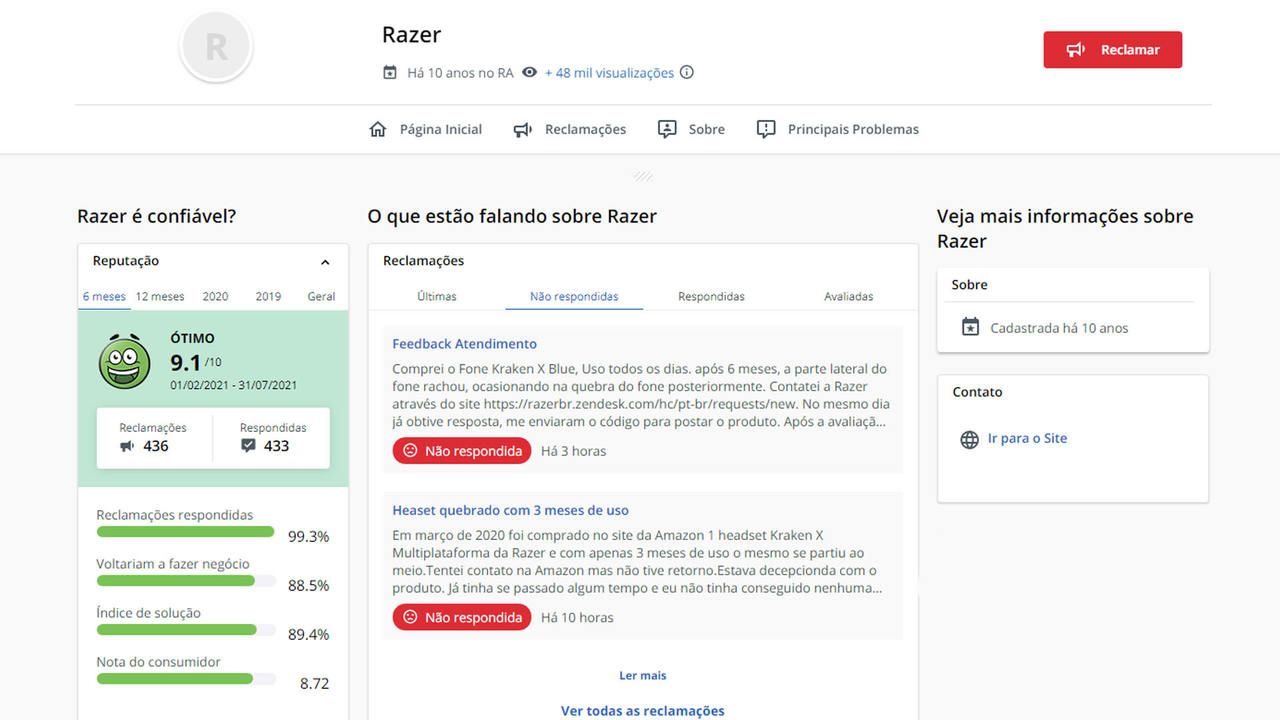Click the 8.72 consumer rating value
This screenshot has width=1280, height=720.
314,684
